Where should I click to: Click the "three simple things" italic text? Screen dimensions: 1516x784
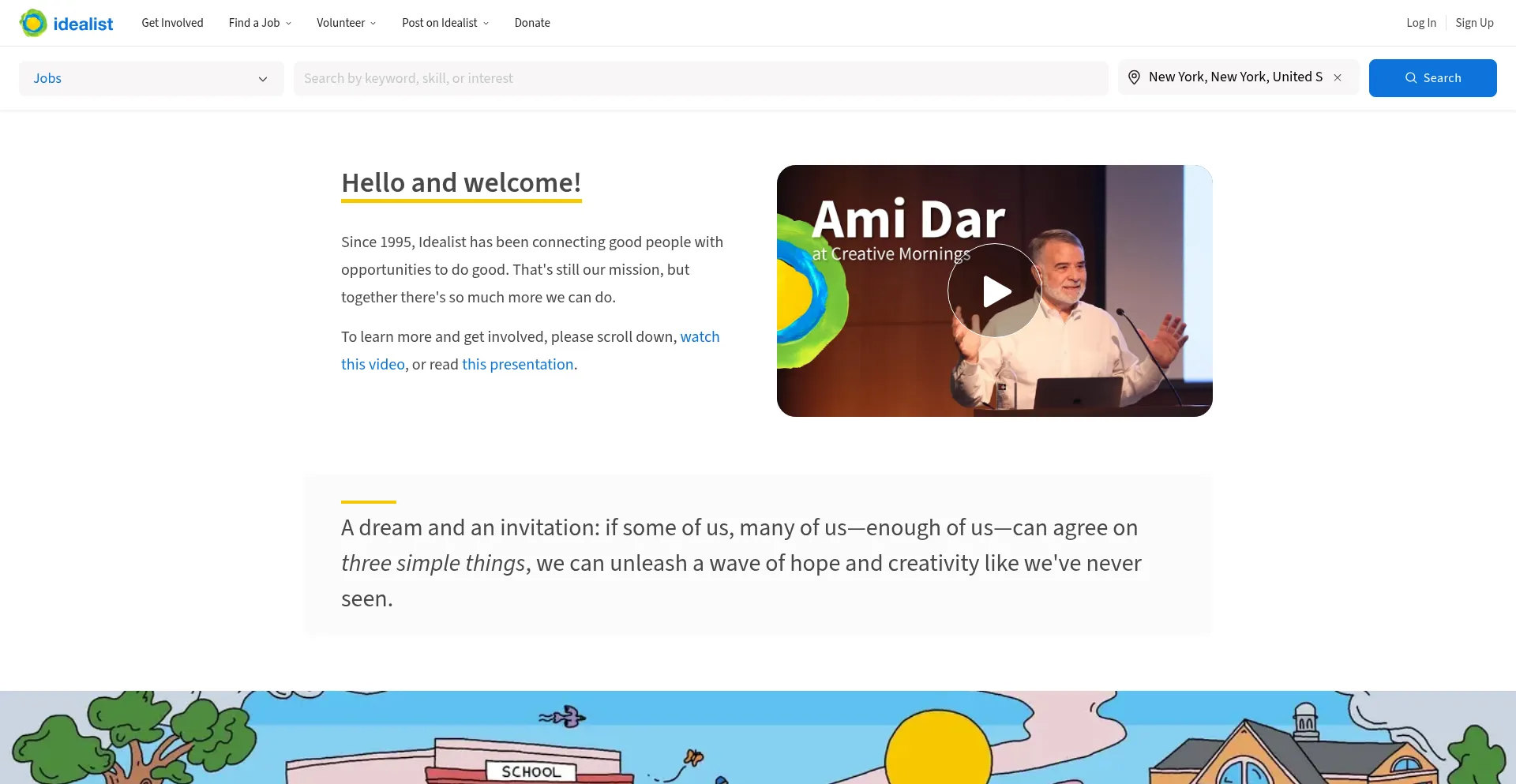[x=433, y=563]
